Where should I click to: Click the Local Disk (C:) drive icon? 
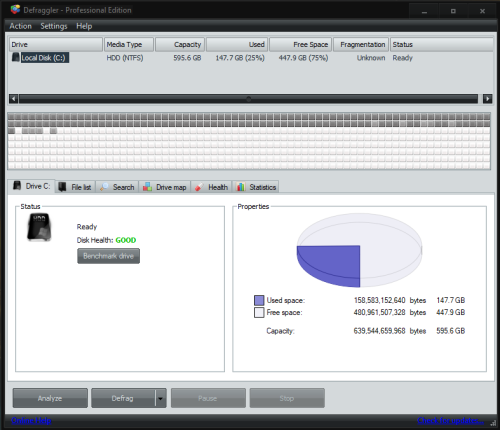[16, 57]
